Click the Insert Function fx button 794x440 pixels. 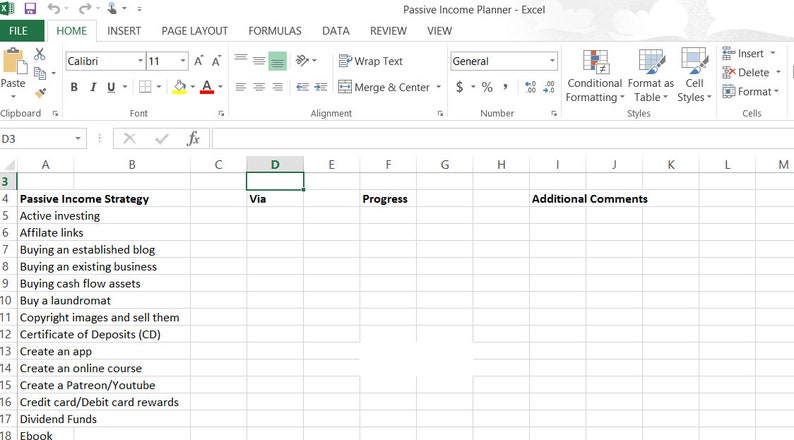pyautogui.click(x=193, y=139)
